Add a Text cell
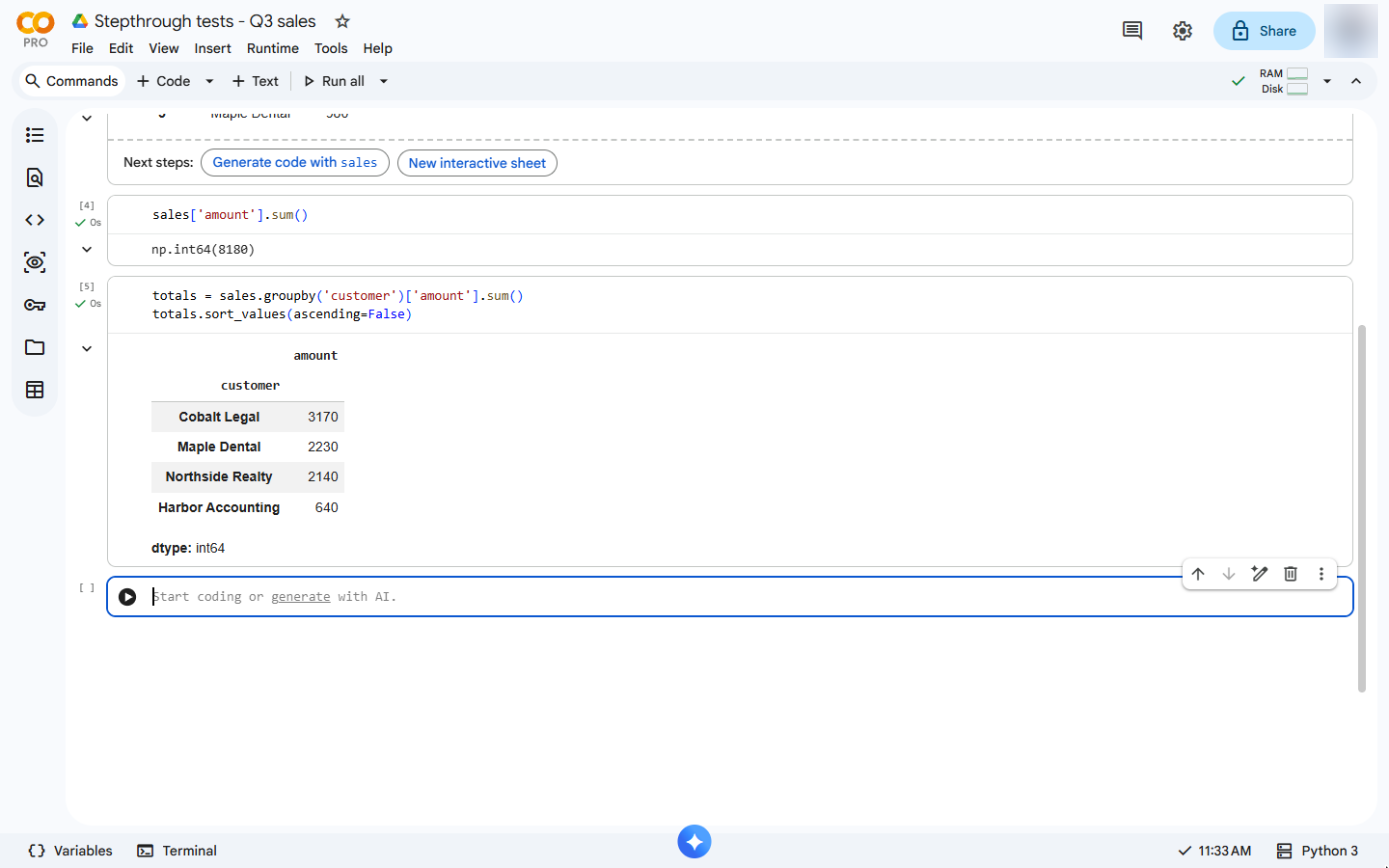 click(255, 81)
